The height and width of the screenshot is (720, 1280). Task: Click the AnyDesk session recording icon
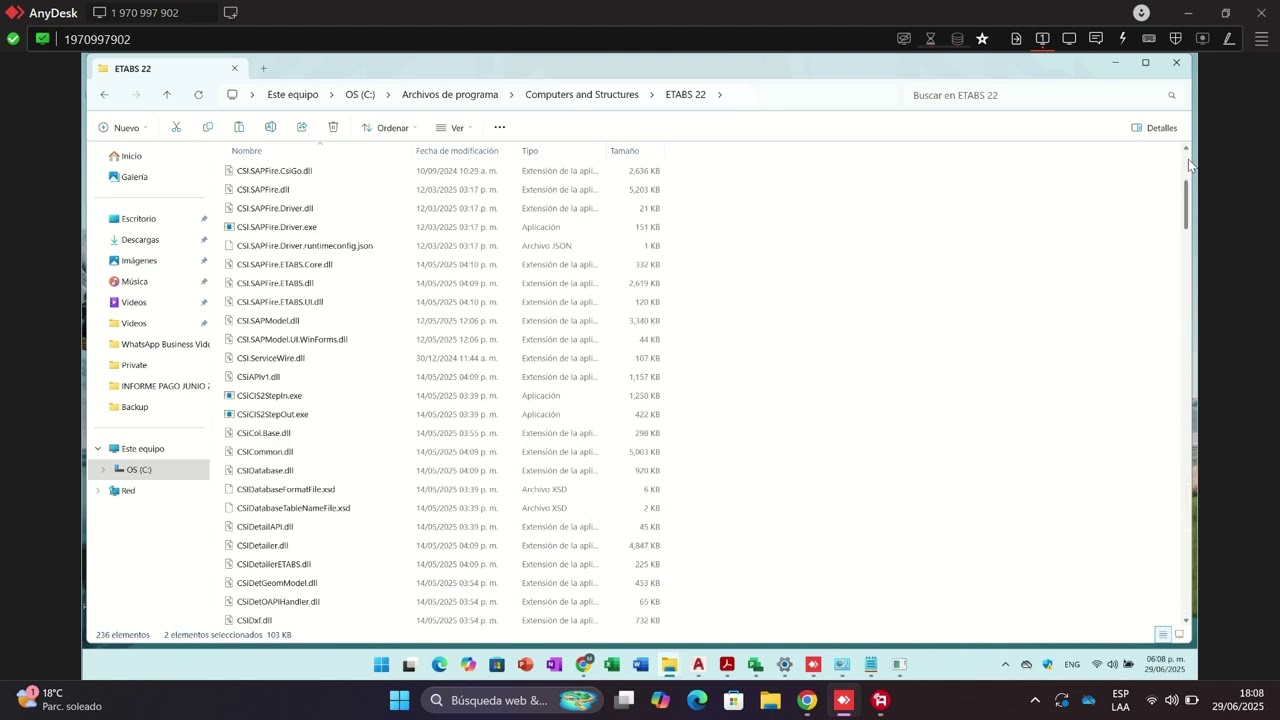[x=1203, y=39]
